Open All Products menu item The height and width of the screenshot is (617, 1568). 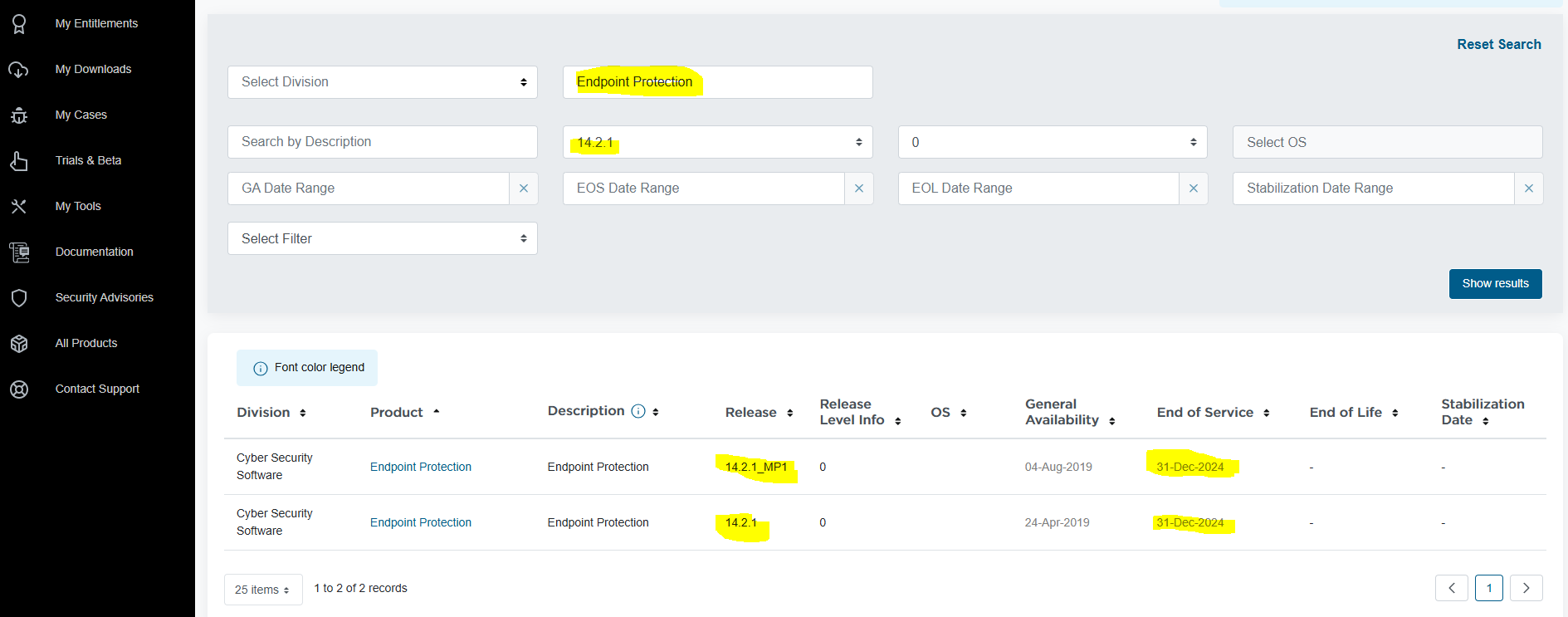click(x=86, y=343)
